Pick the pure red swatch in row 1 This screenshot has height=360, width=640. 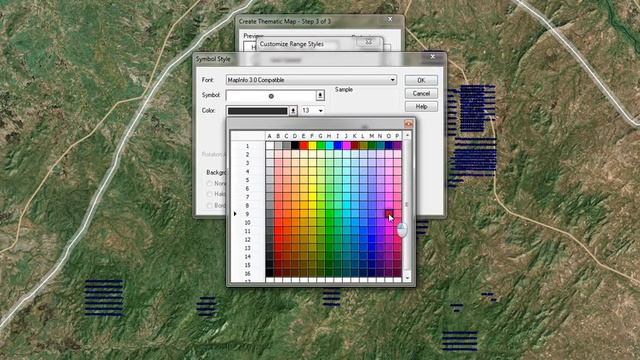coord(304,146)
